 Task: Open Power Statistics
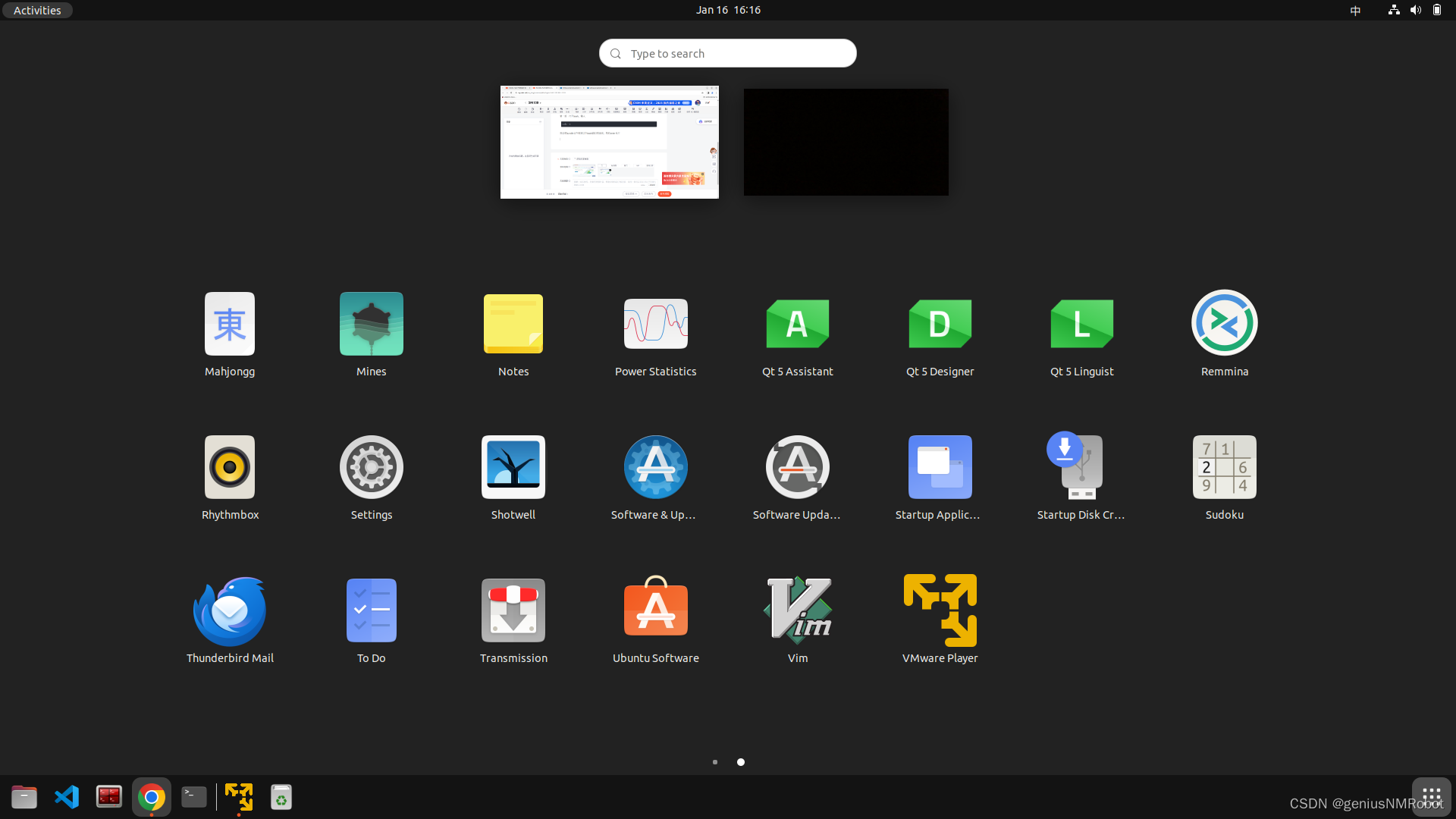(x=655, y=334)
